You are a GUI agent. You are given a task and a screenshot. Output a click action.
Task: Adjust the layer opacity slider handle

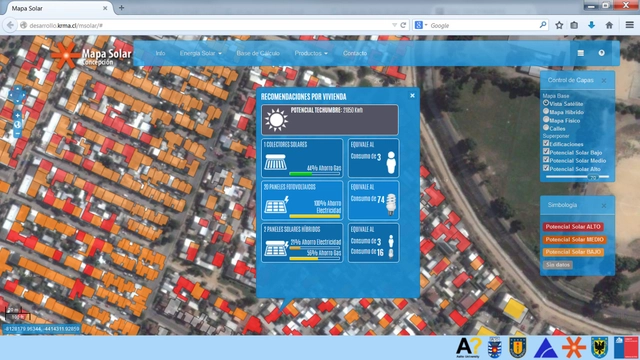point(593,177)
